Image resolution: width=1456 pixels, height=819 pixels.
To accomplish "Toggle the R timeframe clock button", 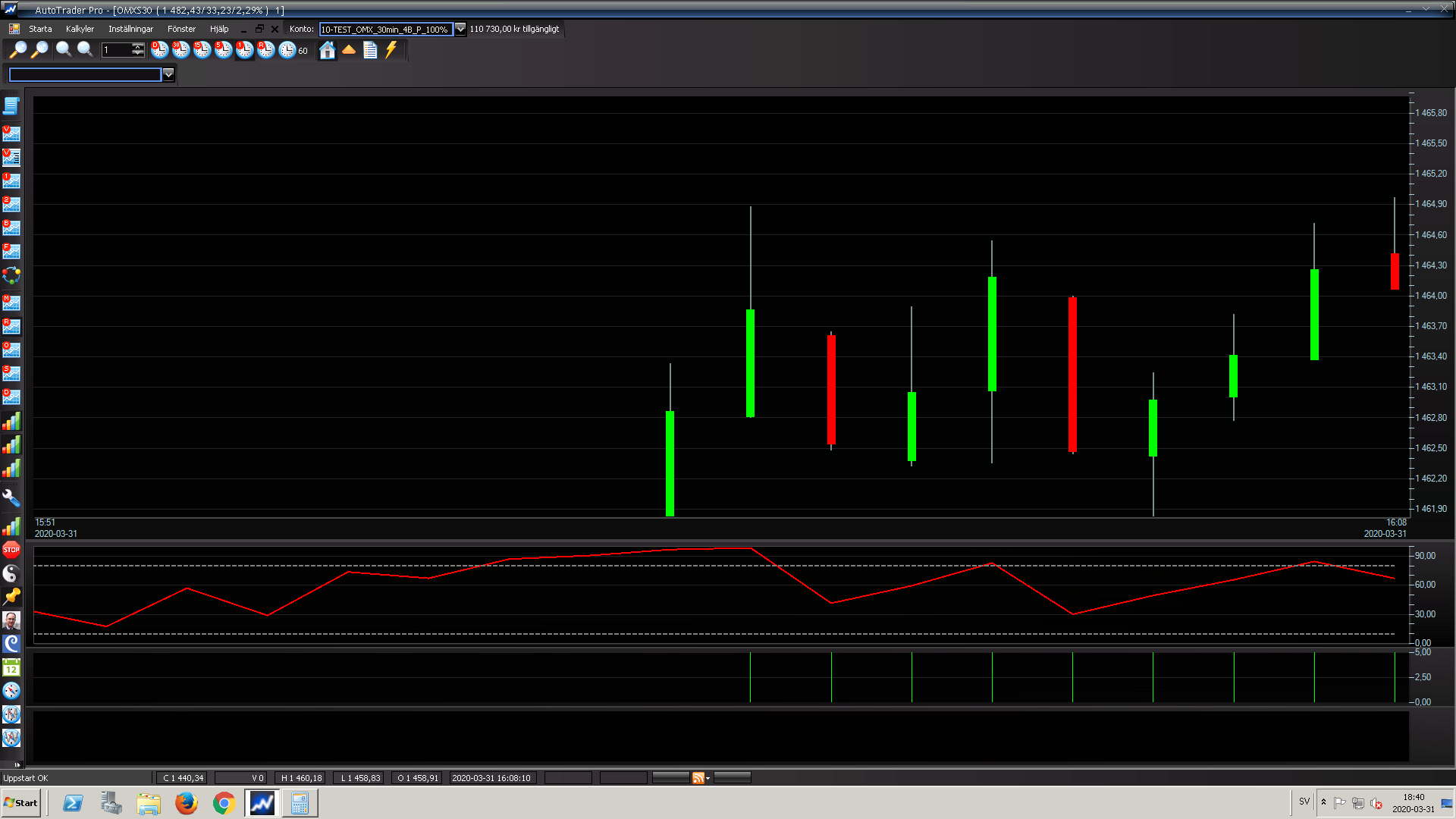I will tap(265, 50).
